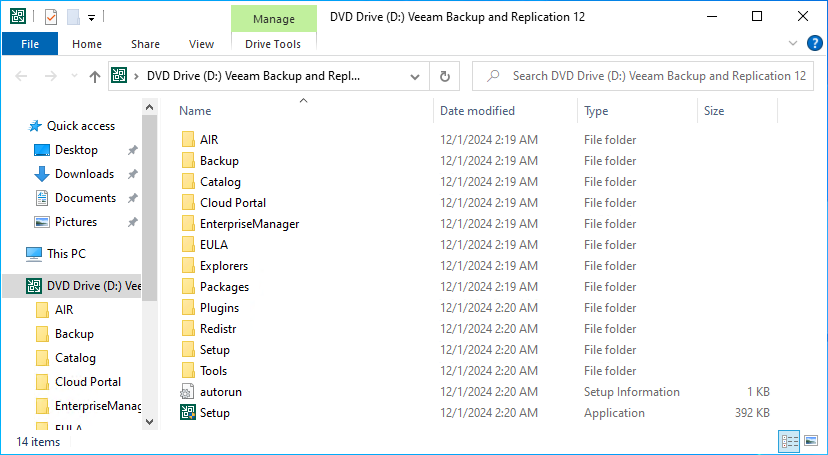Select the Packages folder icon
Image resolution: width=828 pixels, height=455 pixels.
click(188, 287)
